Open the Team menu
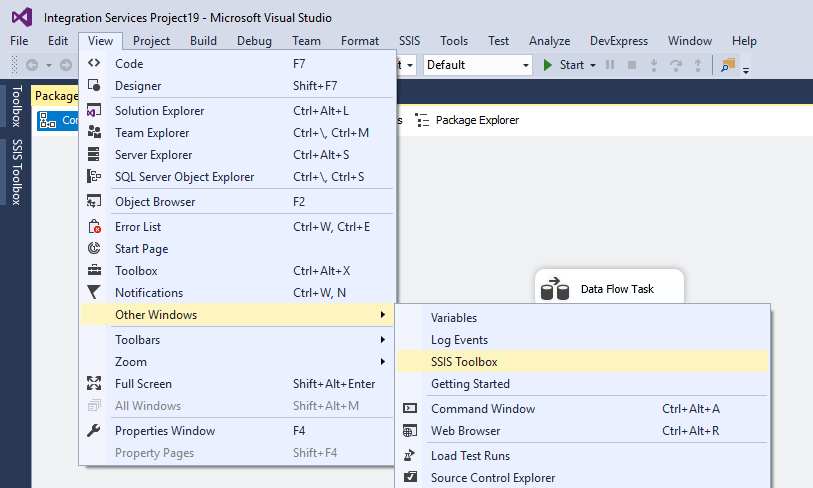The height and width of the screenshot is (488, 813). 306,41
